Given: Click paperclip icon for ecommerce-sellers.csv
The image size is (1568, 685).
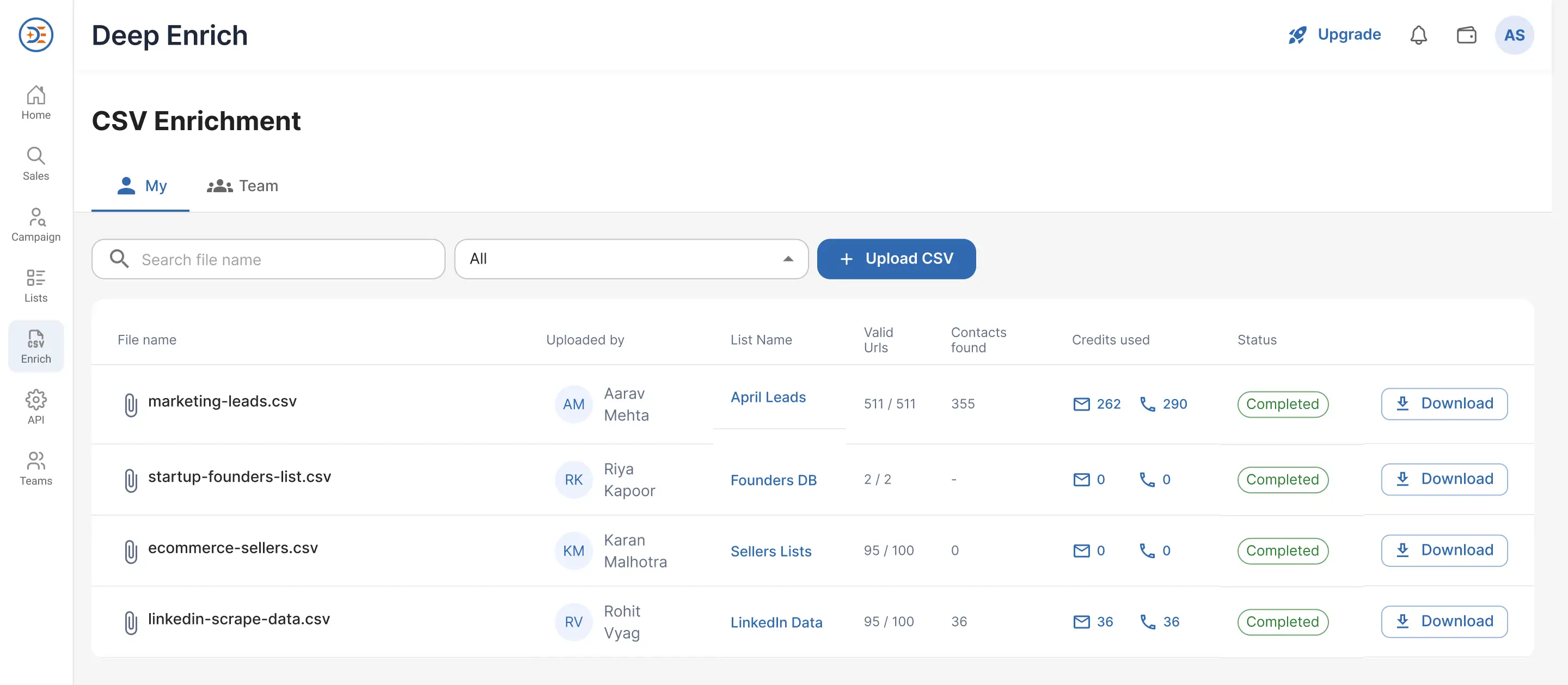Looking at the screenshot, I should pyautogui.click(x=130, y=552).
